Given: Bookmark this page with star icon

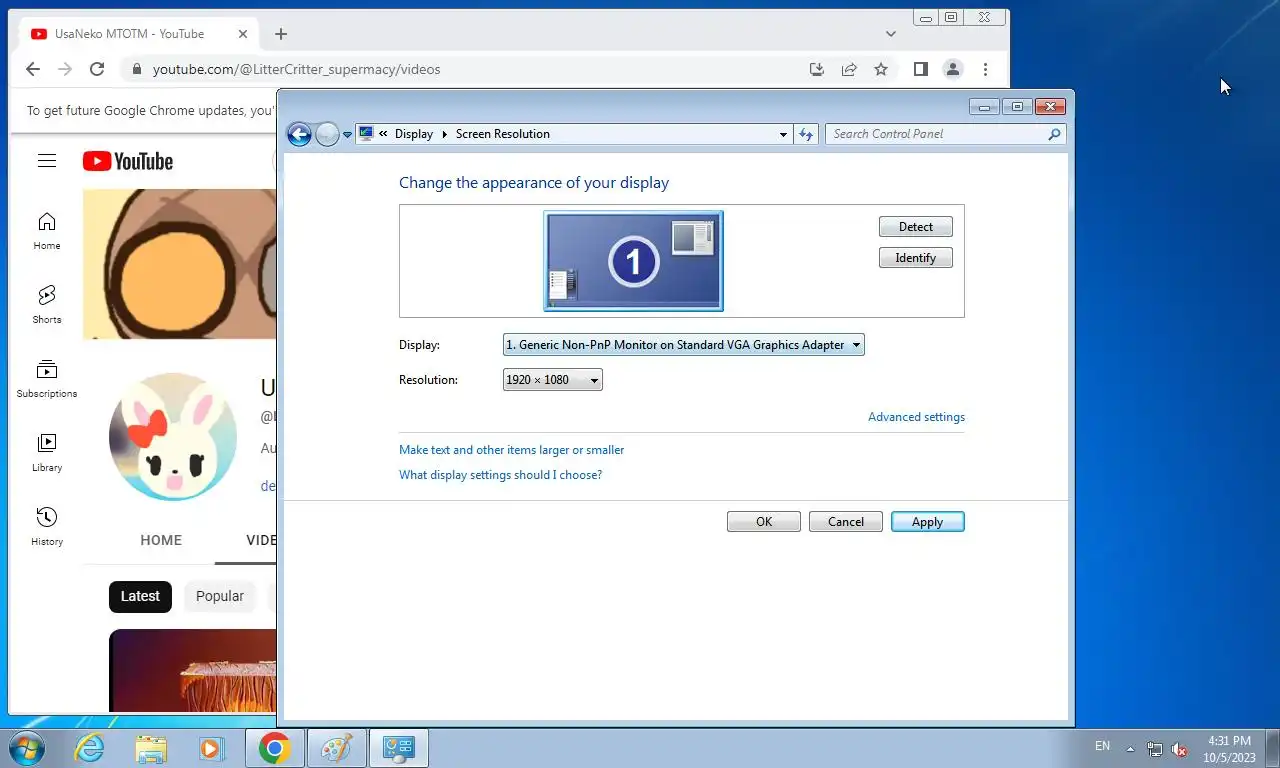Looking at the screenshot, I should 881,69.
